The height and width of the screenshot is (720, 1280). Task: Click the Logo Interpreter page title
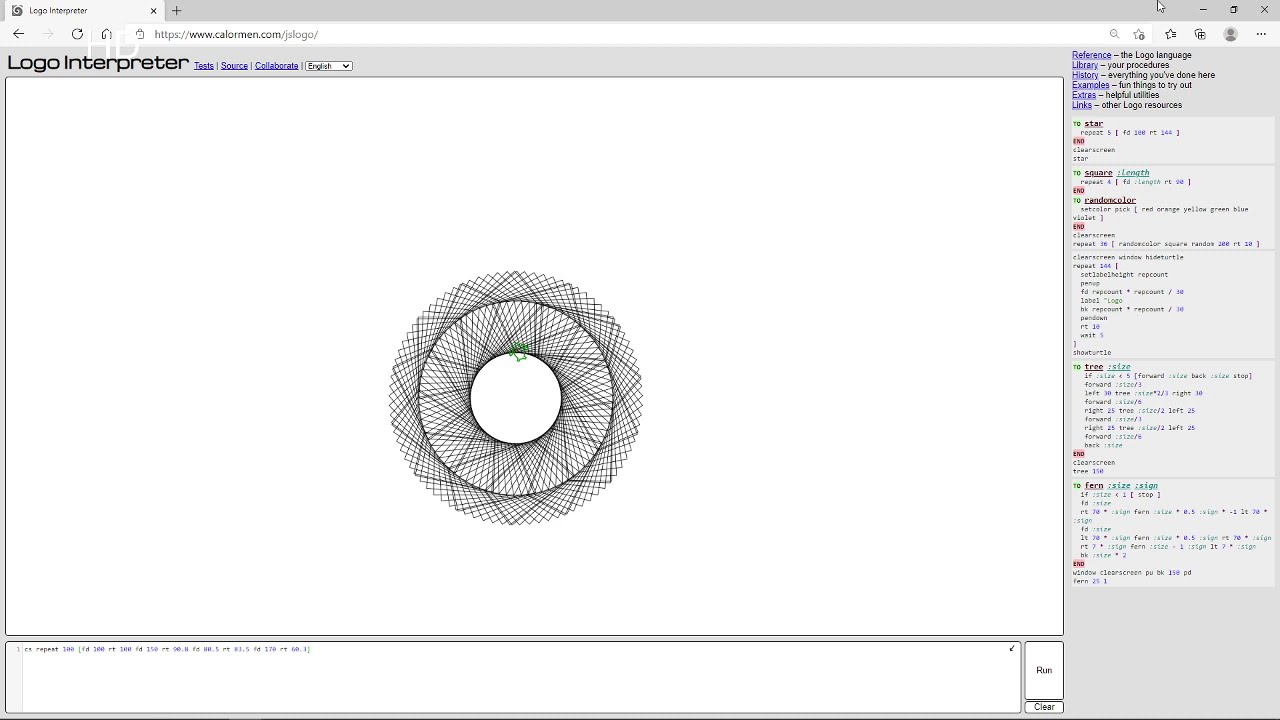pyautogui.click(x=98, y=63)
